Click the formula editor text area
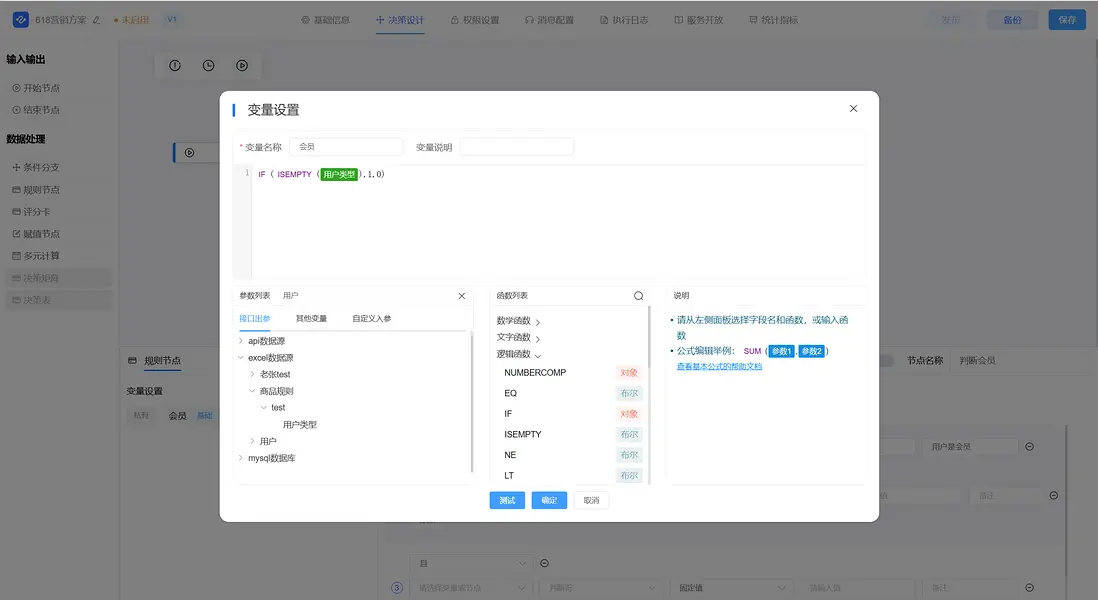The image size is (1098, 600). click(x=557, y=221)
